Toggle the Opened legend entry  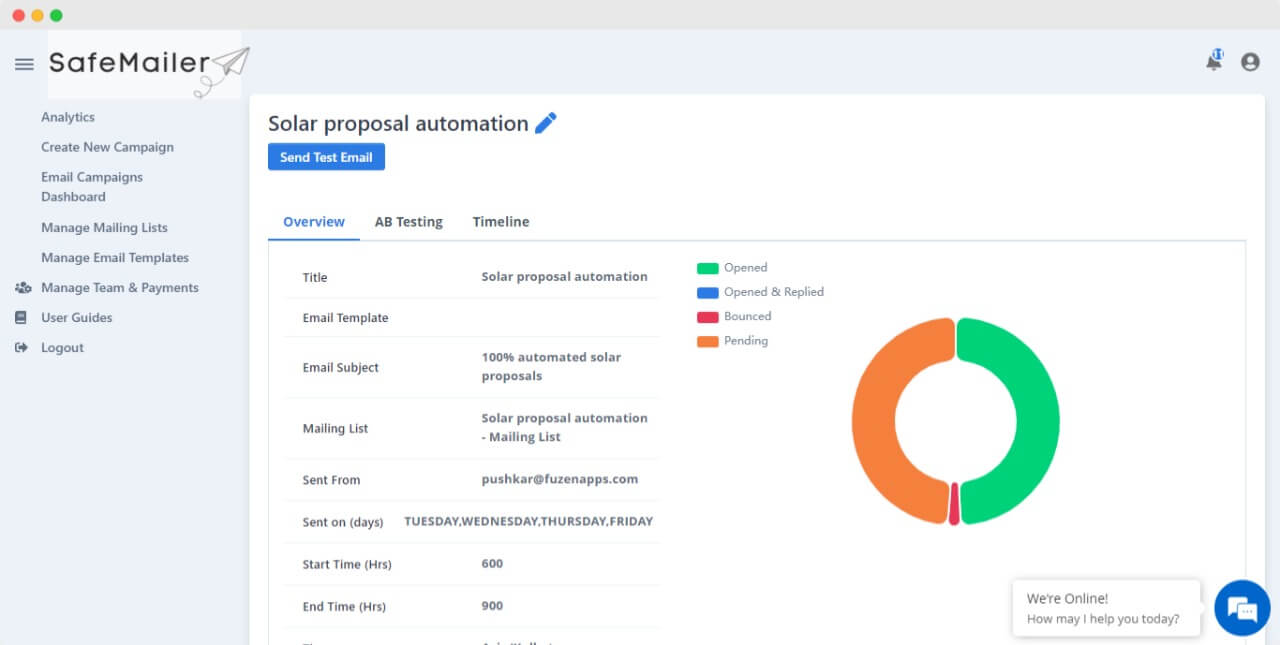tap(732, 268)
